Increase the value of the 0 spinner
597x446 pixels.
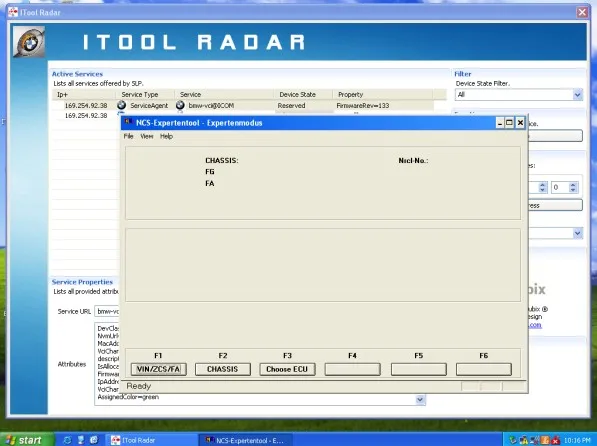573,185
